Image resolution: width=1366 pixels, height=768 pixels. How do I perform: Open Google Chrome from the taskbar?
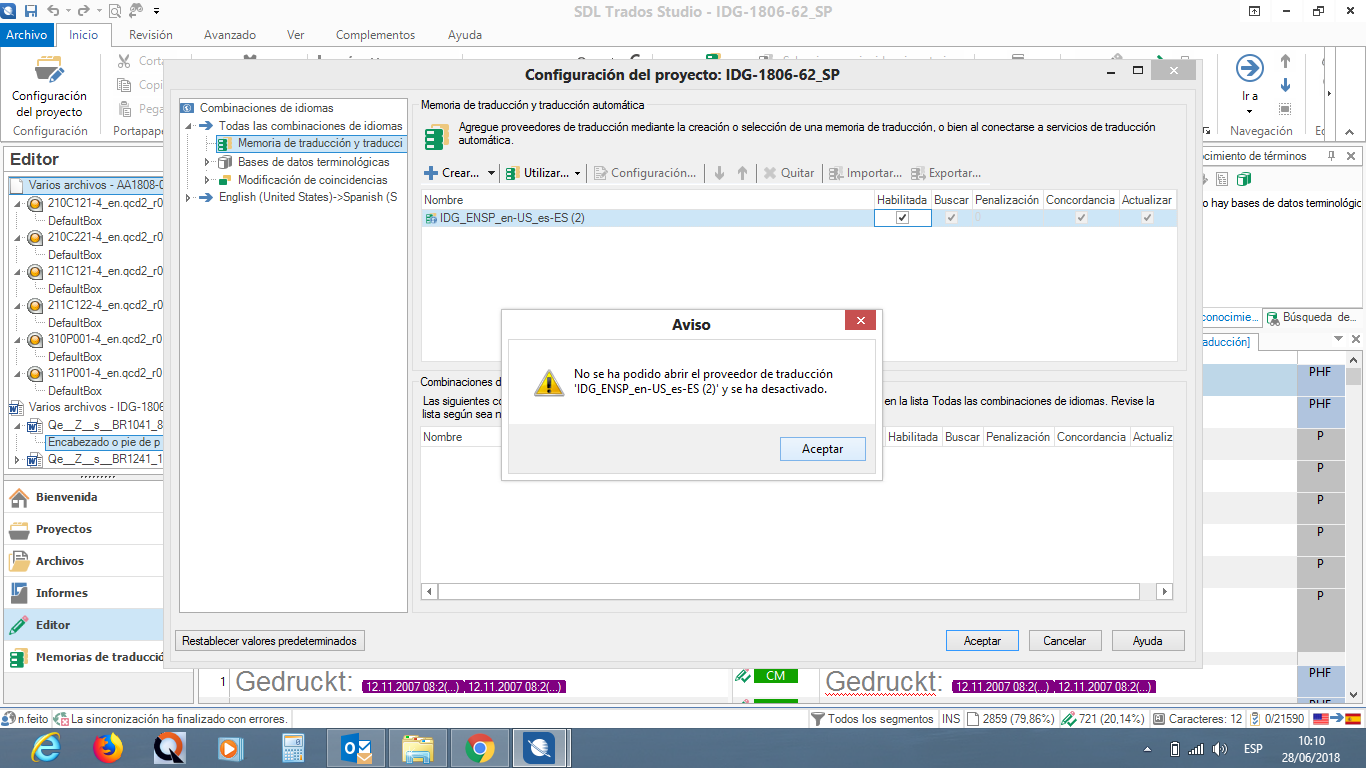point(479,748)
